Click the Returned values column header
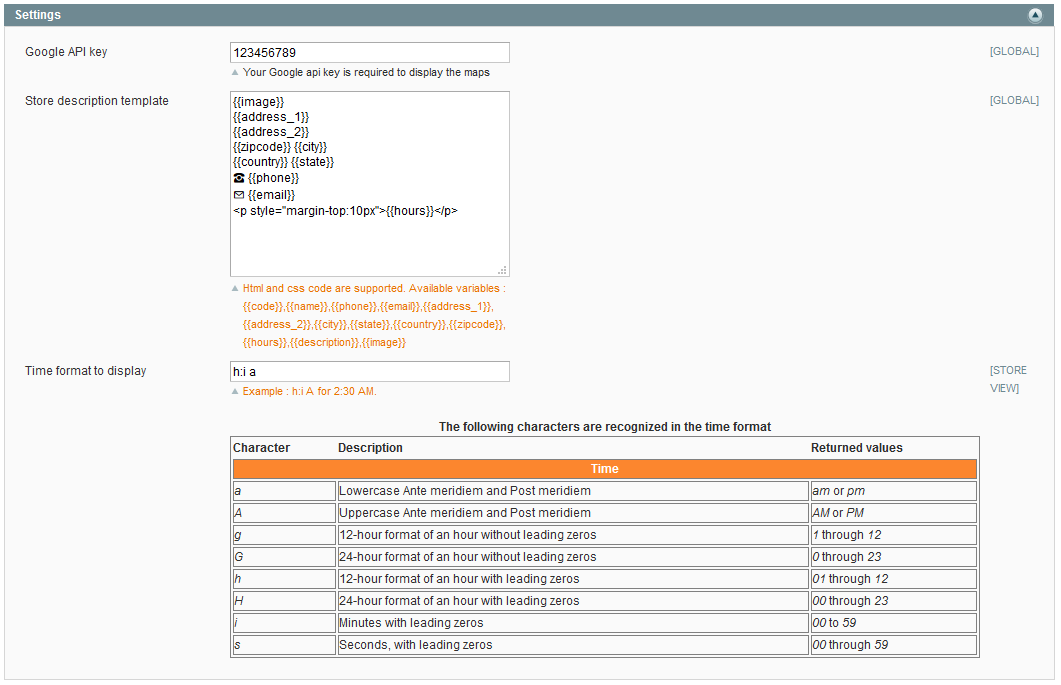Image resolution: width=1061 pixels, height=685 pixels. [x=856, y=448]
